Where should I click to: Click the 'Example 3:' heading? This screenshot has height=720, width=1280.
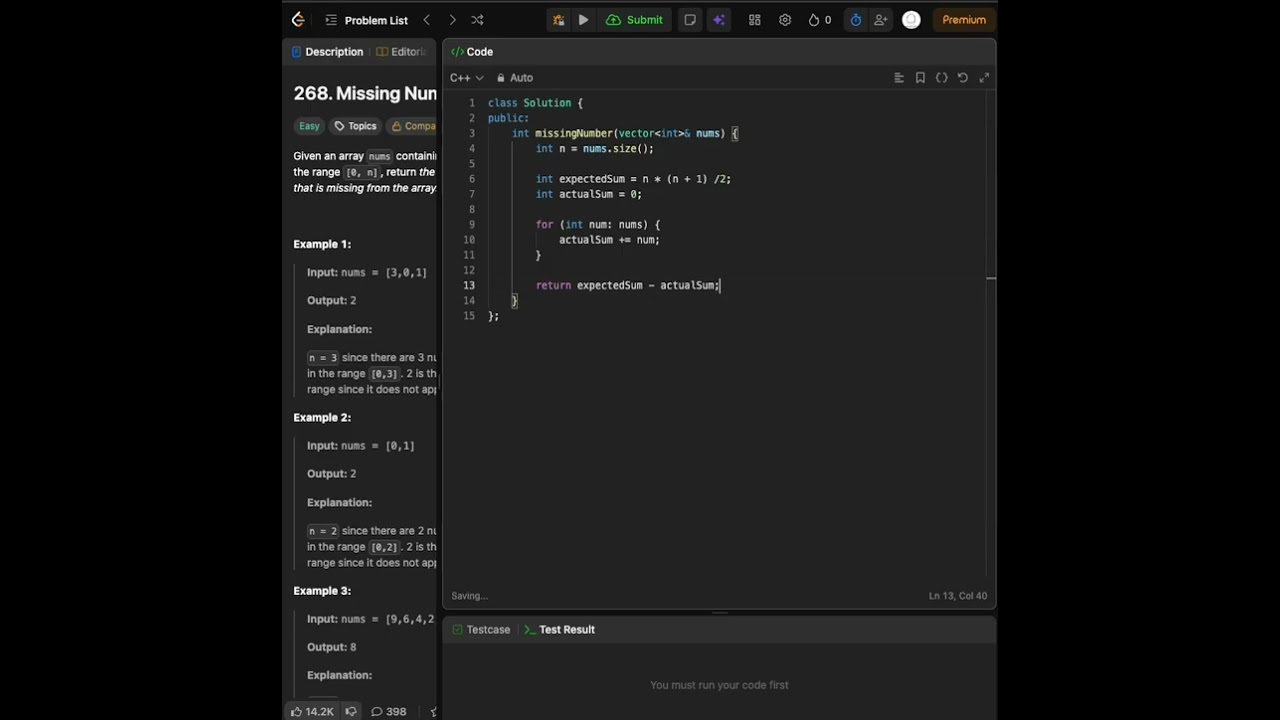322,591
